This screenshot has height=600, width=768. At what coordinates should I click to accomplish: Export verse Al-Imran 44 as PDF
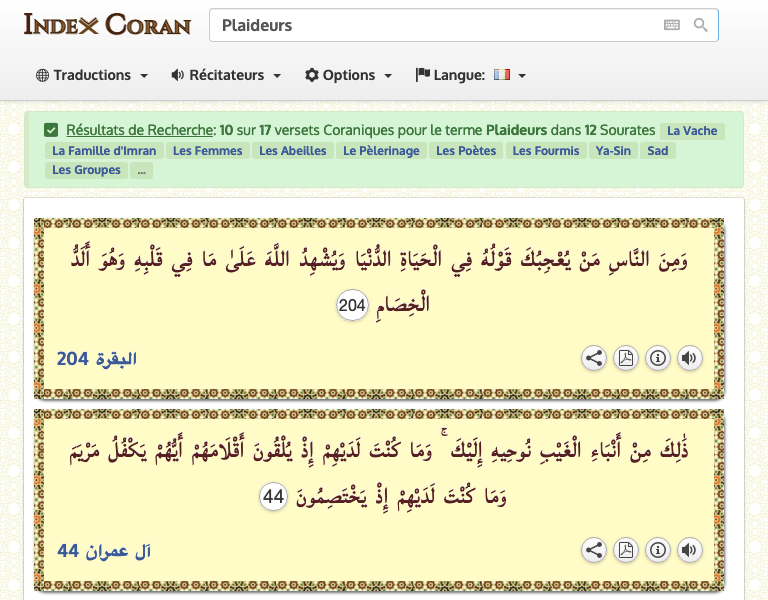point(626,549)
